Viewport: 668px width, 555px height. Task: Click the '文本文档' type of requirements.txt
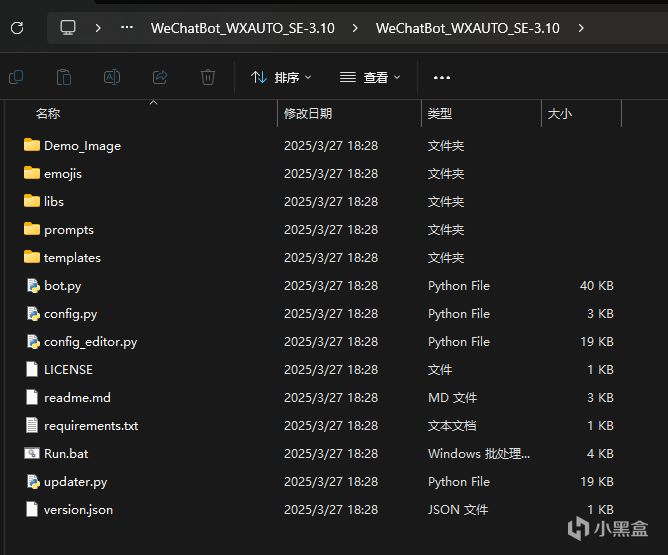pos(452,426)
